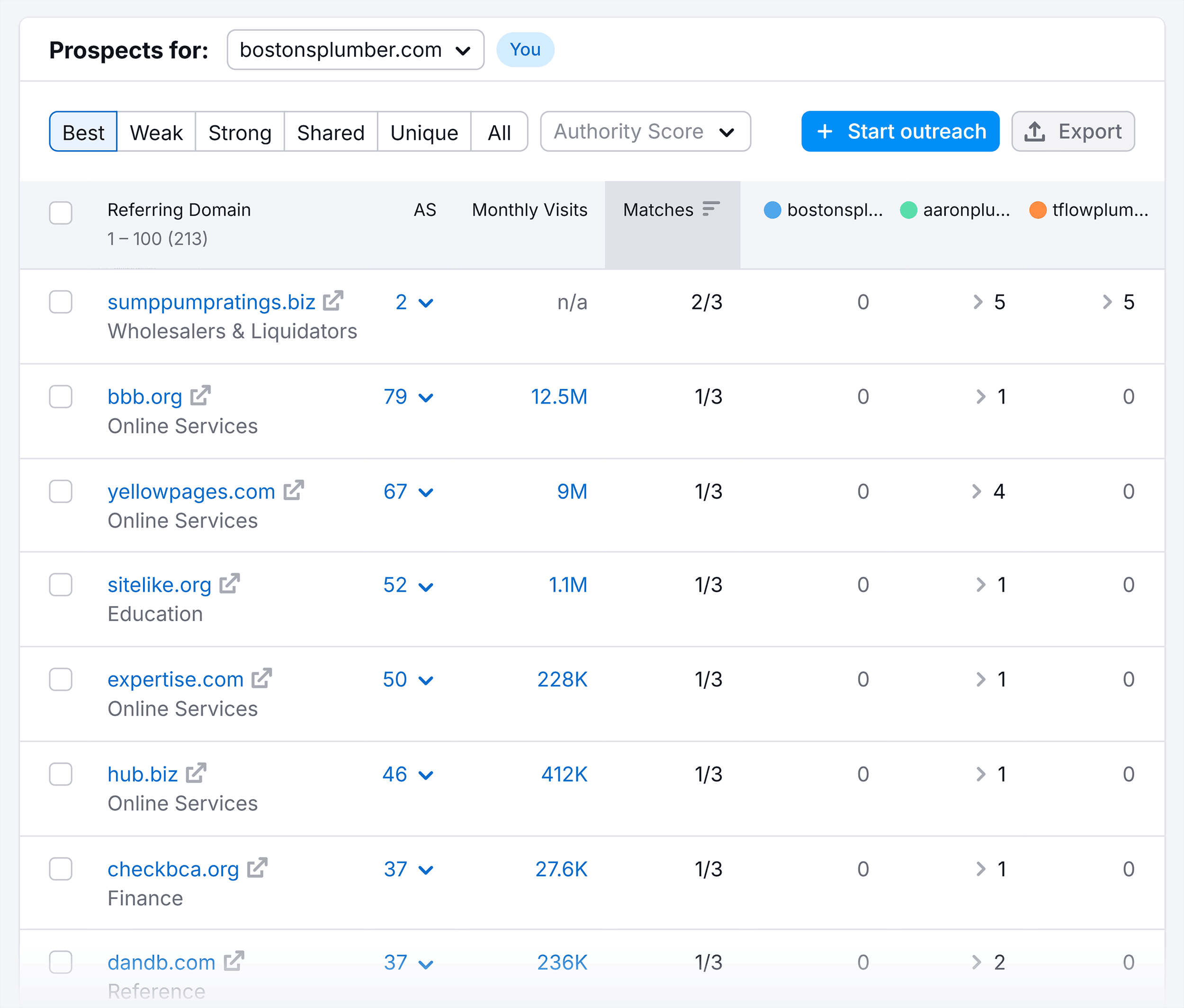
Task: Open the expertise.com domain link
Action: 175,679
